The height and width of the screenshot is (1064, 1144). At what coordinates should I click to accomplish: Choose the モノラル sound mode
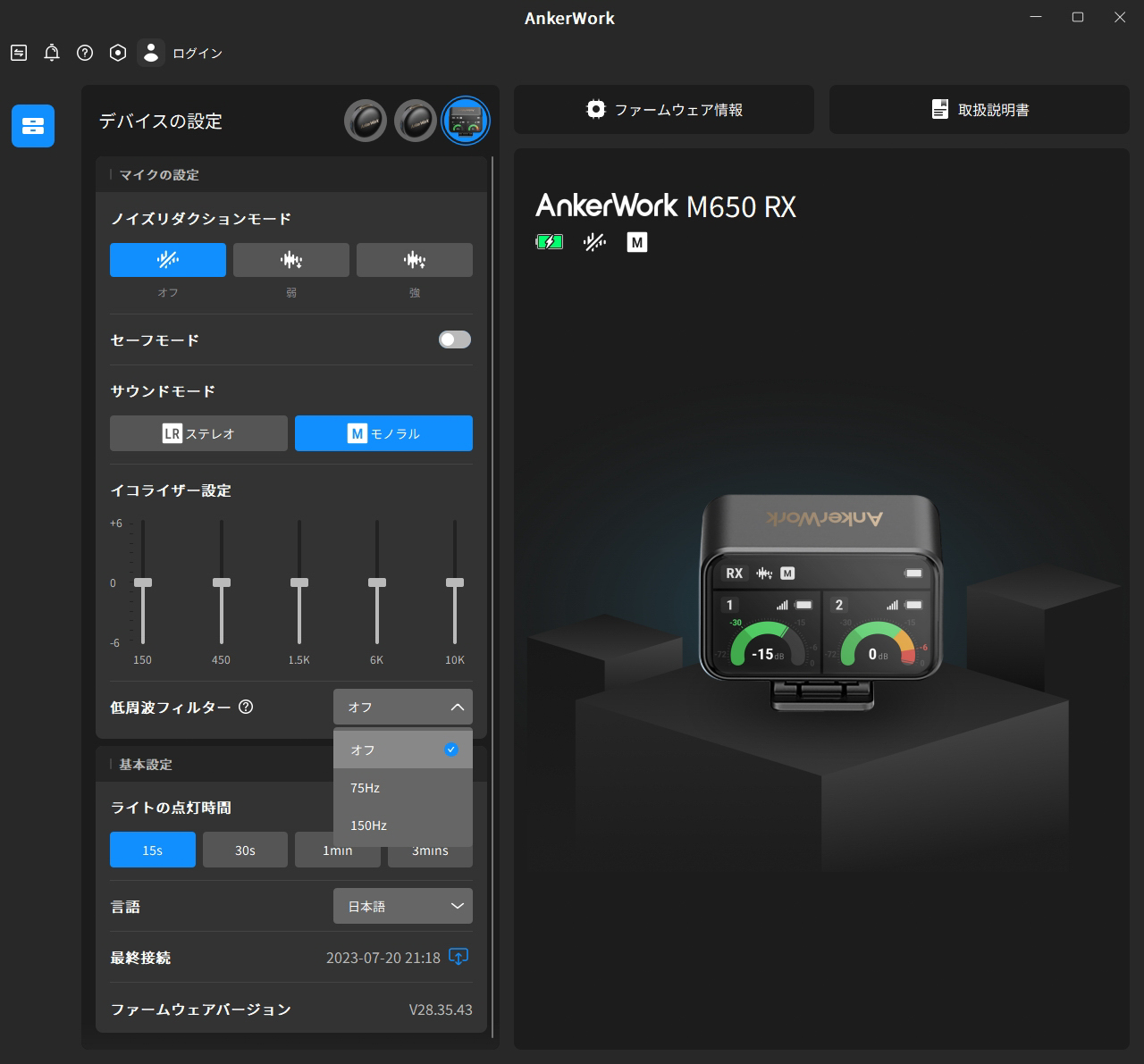pyautogui.click(x=383, y=433)
